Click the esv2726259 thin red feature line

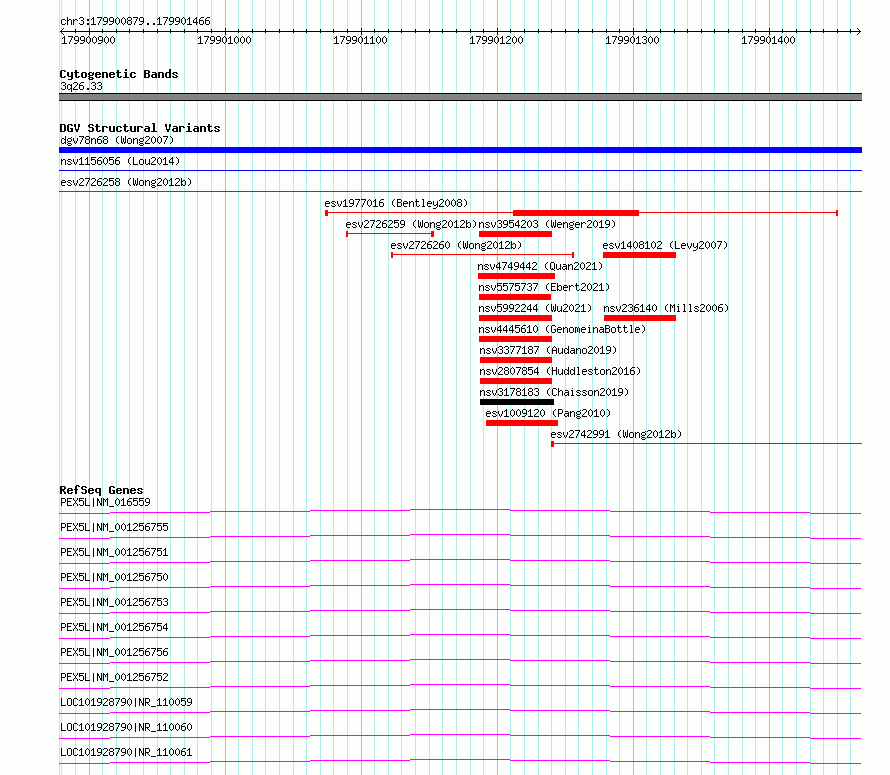click(390, 234)
